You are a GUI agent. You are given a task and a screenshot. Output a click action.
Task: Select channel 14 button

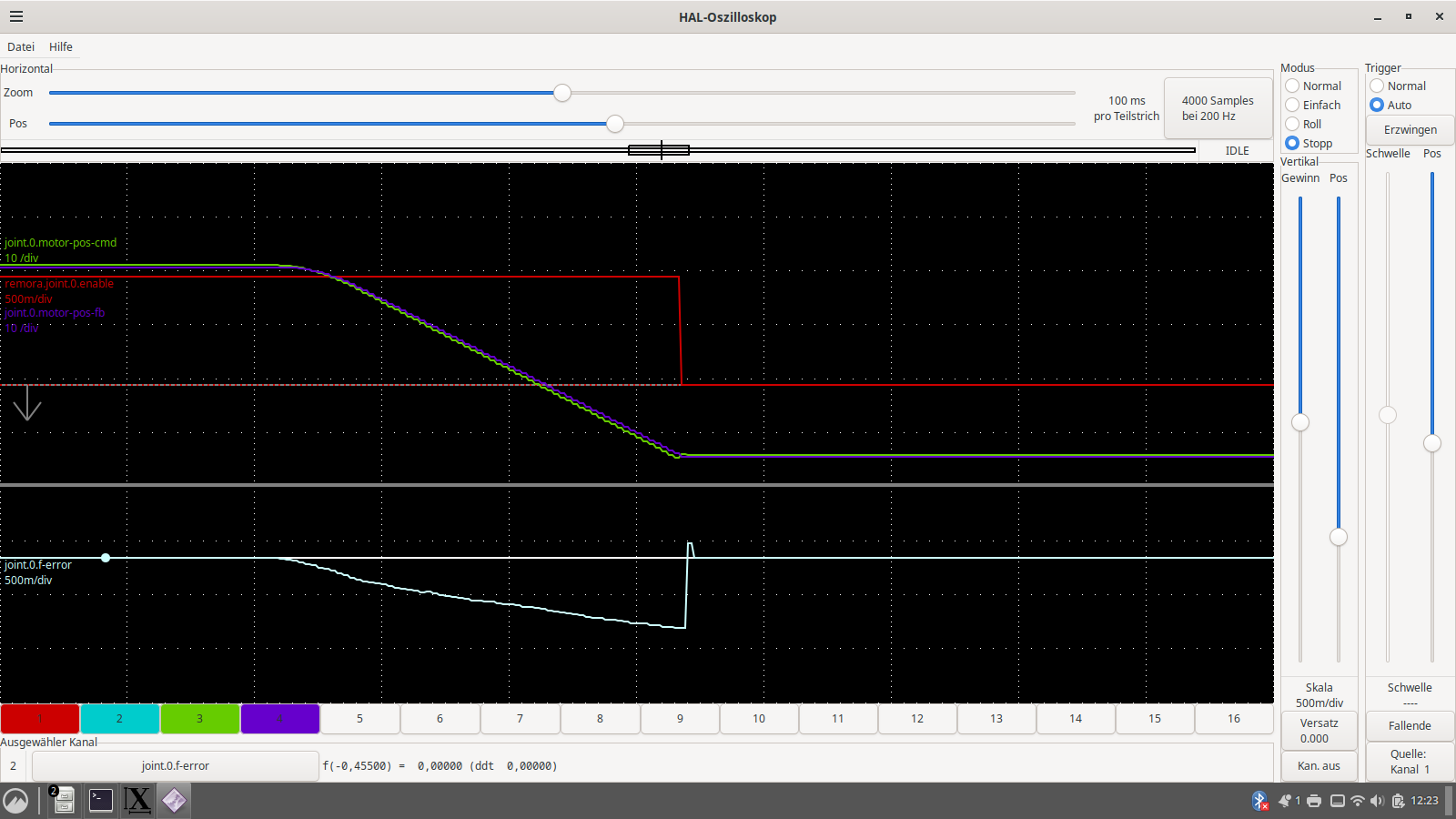1076,718
